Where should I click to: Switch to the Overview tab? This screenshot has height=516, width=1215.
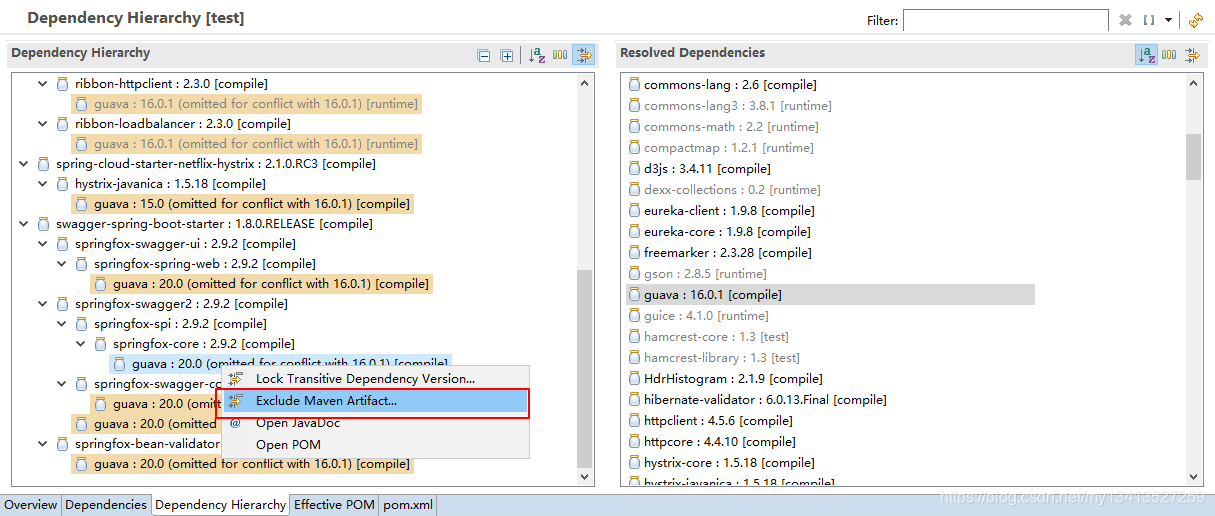point(31,505)
